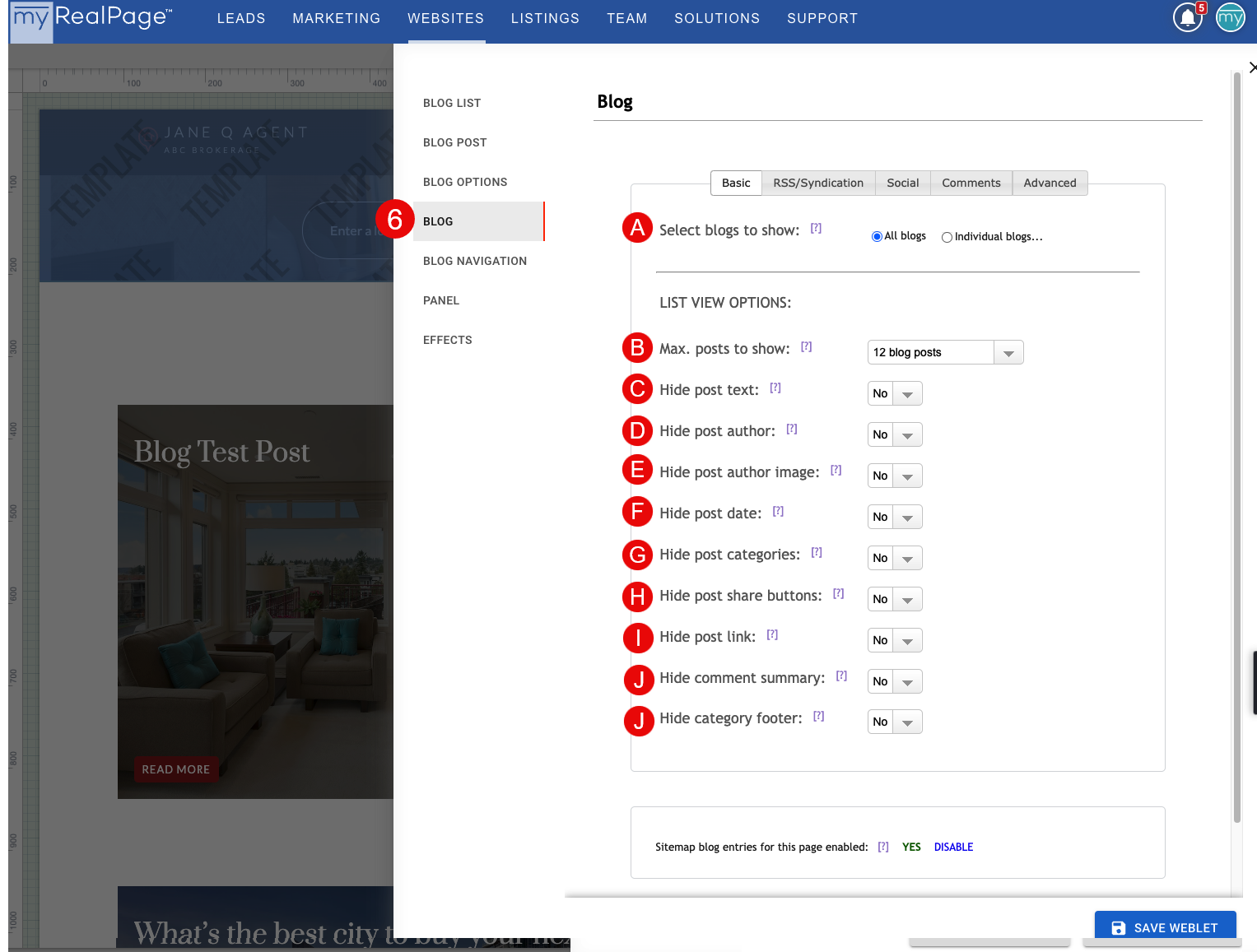Viewport: 1257px width, 952px height.
Task: Open the Hide post date dropdown
Action: click(x=895, y=517)
